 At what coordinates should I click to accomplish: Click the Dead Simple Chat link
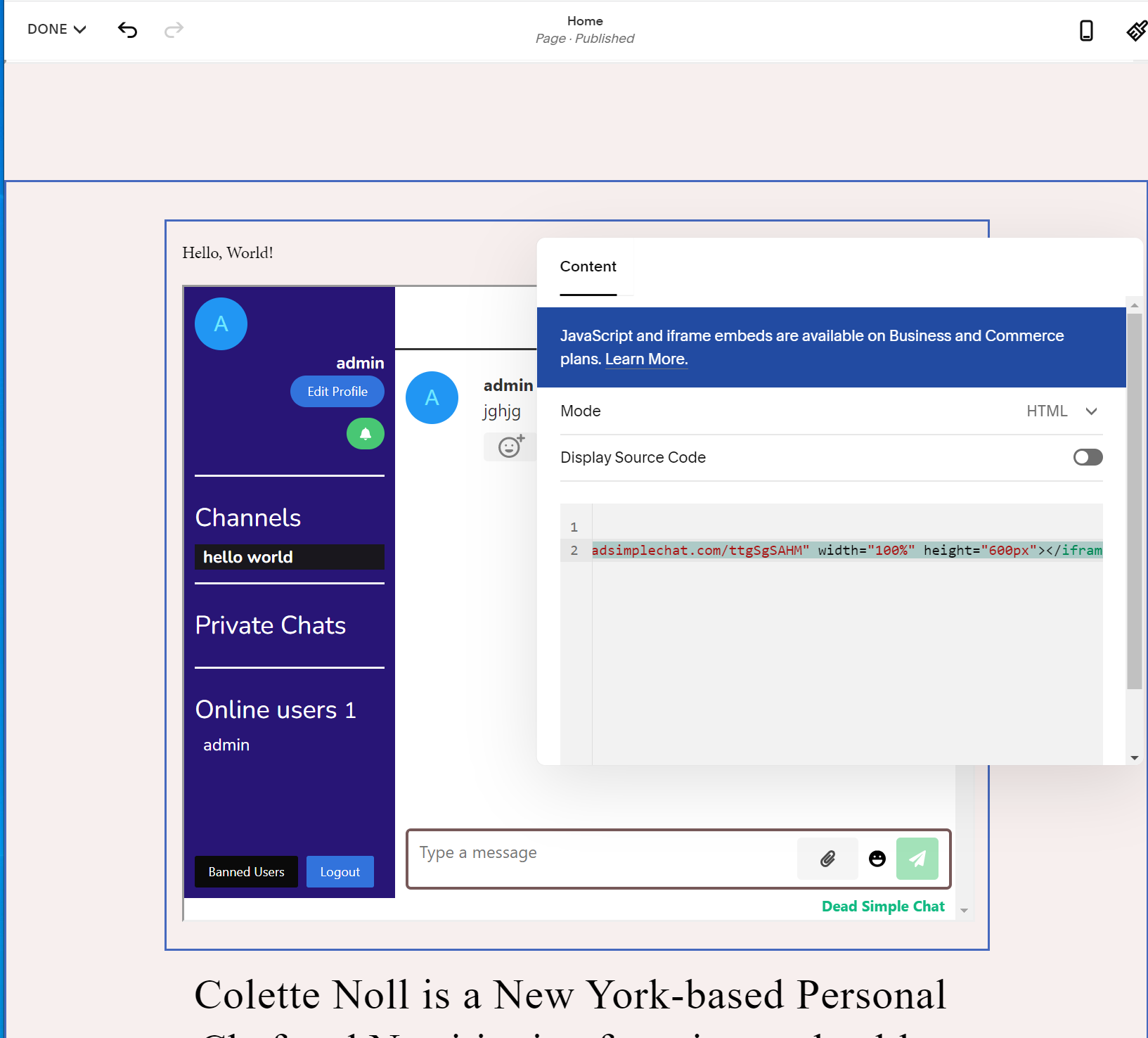tap(883, 906)
